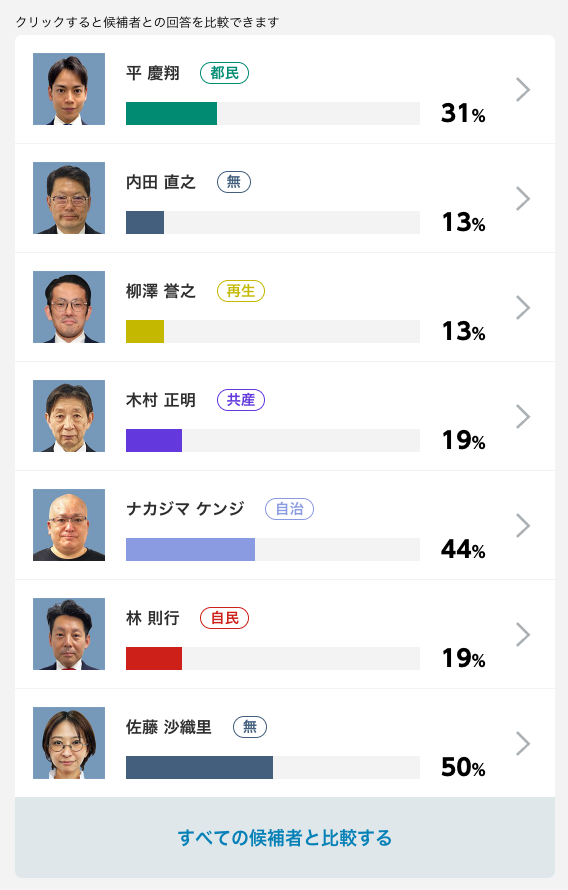
Task: Click the chevron beside 佐藤 沙織里
Action: coord(523,744)
